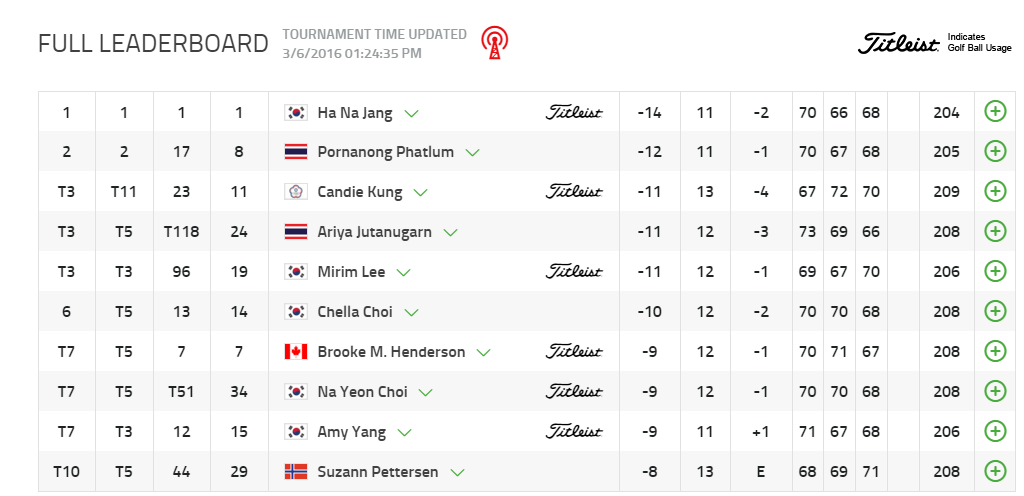Viewport: 1024px width, 496px height.
Task: Click the live broadcast tower icon
Action: [x=492, y=42]
